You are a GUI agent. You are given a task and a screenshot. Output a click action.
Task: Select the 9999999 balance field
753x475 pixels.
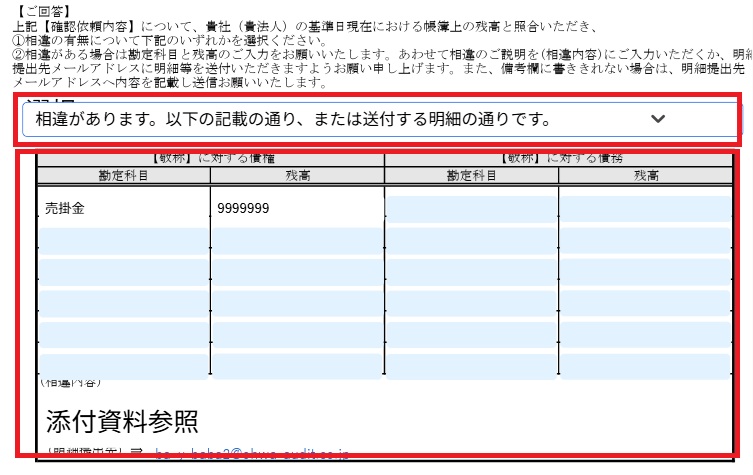296,209
